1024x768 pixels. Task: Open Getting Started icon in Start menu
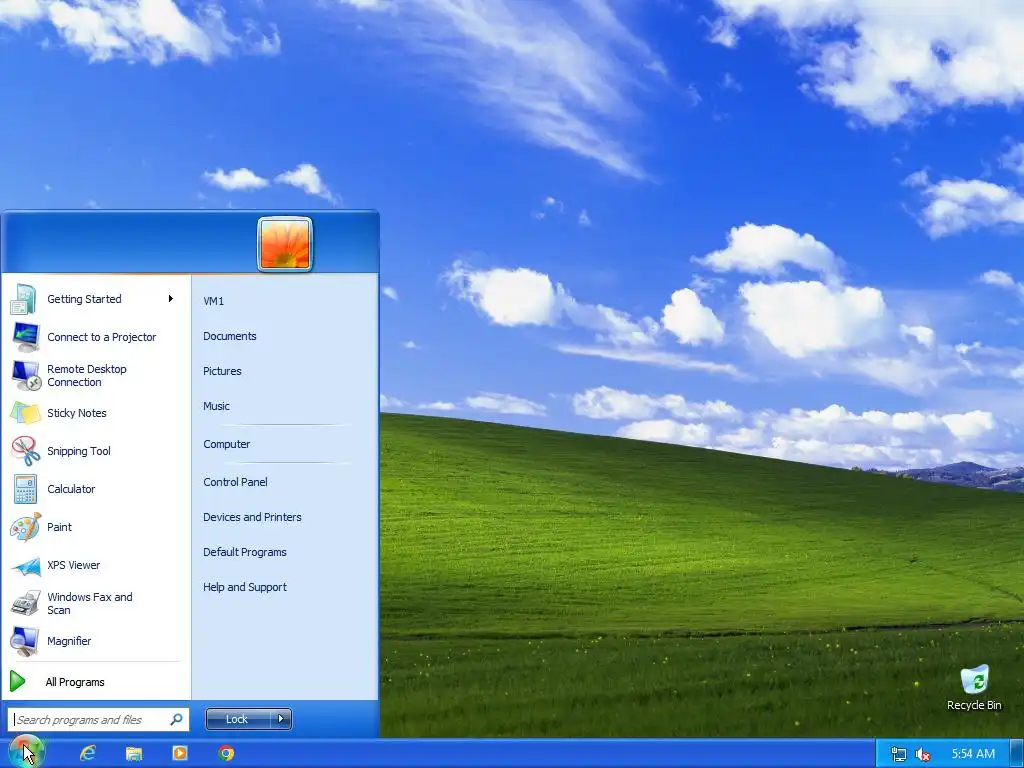tap(24, 299)
